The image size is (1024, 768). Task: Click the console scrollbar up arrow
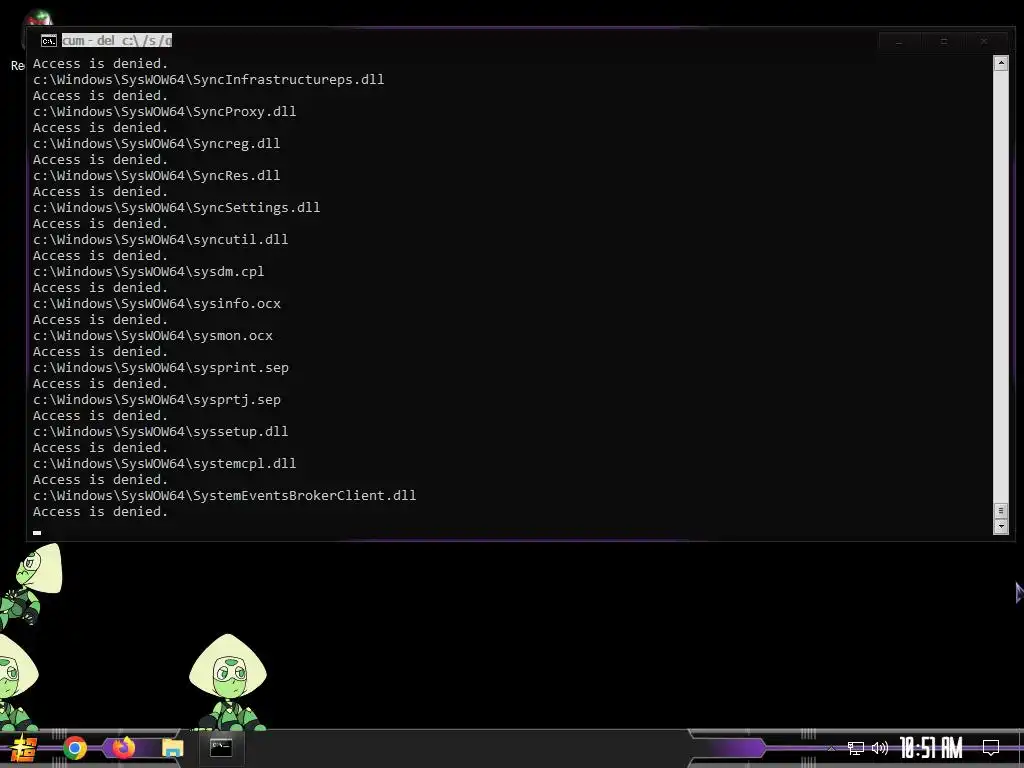[1000, 63]
